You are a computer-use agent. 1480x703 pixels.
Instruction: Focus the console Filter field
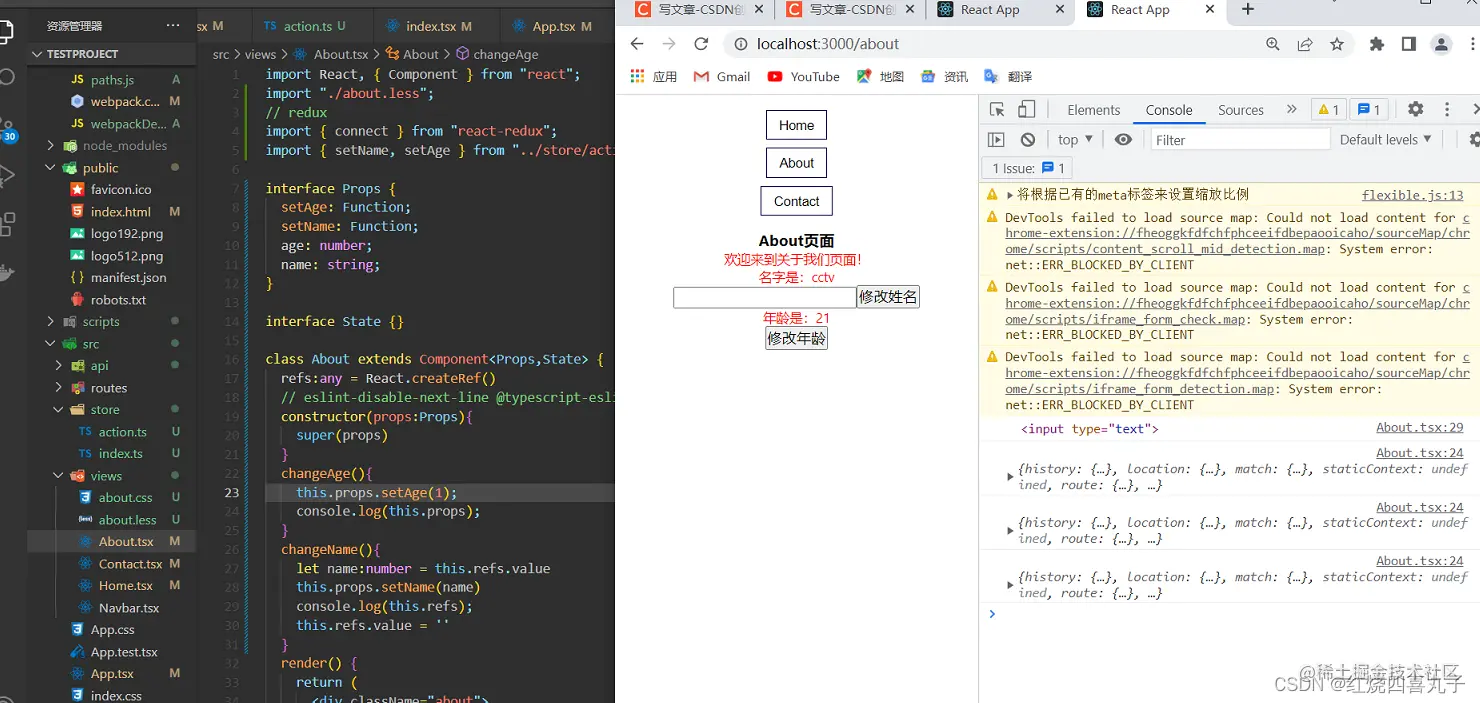[1240, 140]
